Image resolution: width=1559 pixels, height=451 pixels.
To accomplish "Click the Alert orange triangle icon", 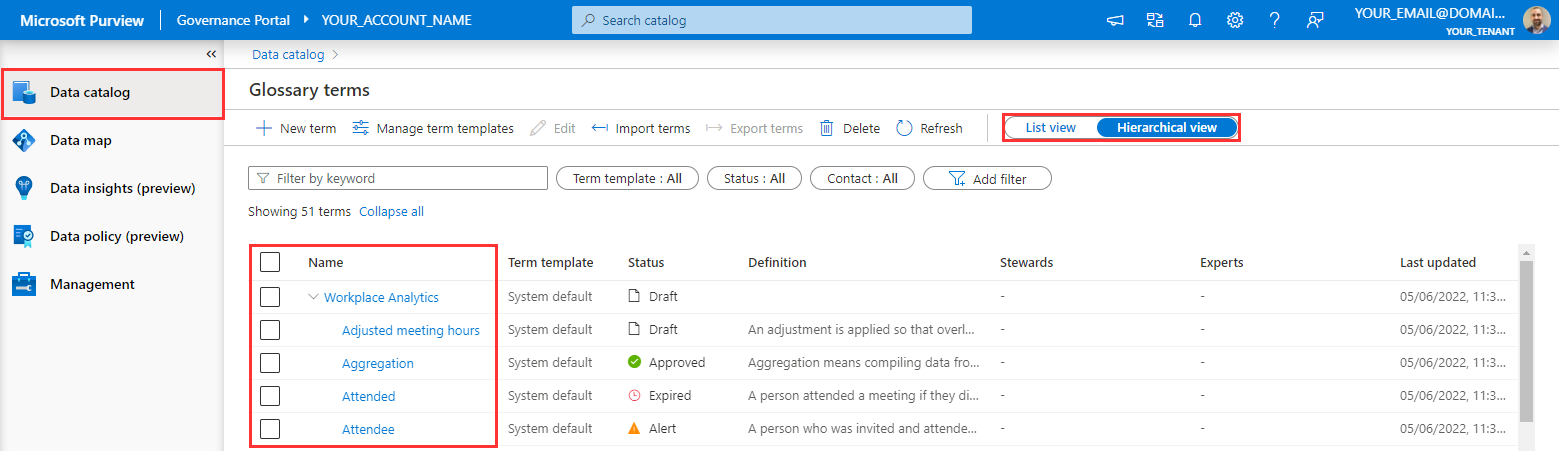I will [x=634, y=428].
